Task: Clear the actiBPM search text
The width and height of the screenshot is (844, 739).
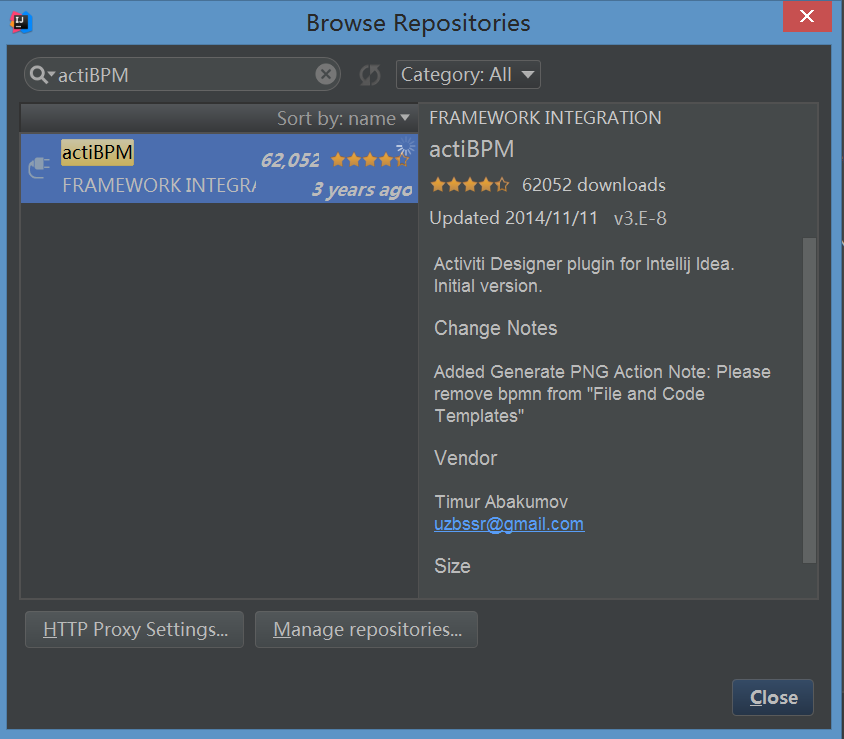Action: pyautogui.click(x=326, y=74)
